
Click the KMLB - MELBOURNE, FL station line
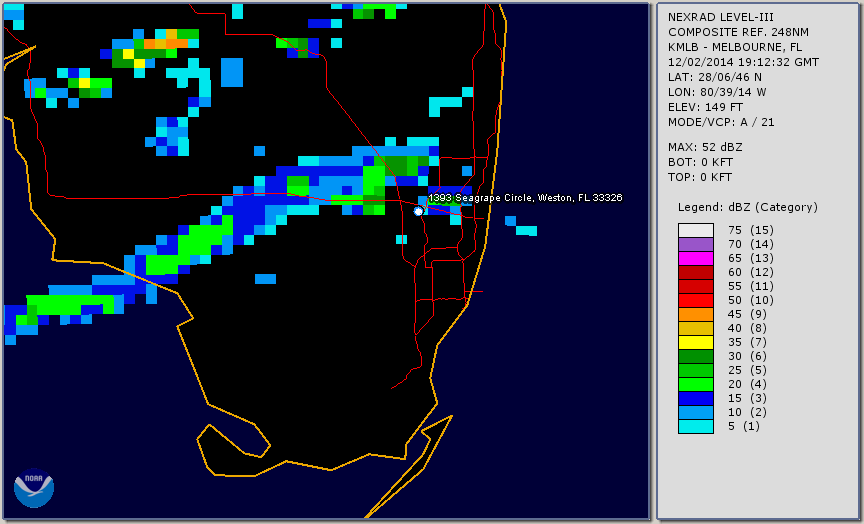(x=735, y=47)
